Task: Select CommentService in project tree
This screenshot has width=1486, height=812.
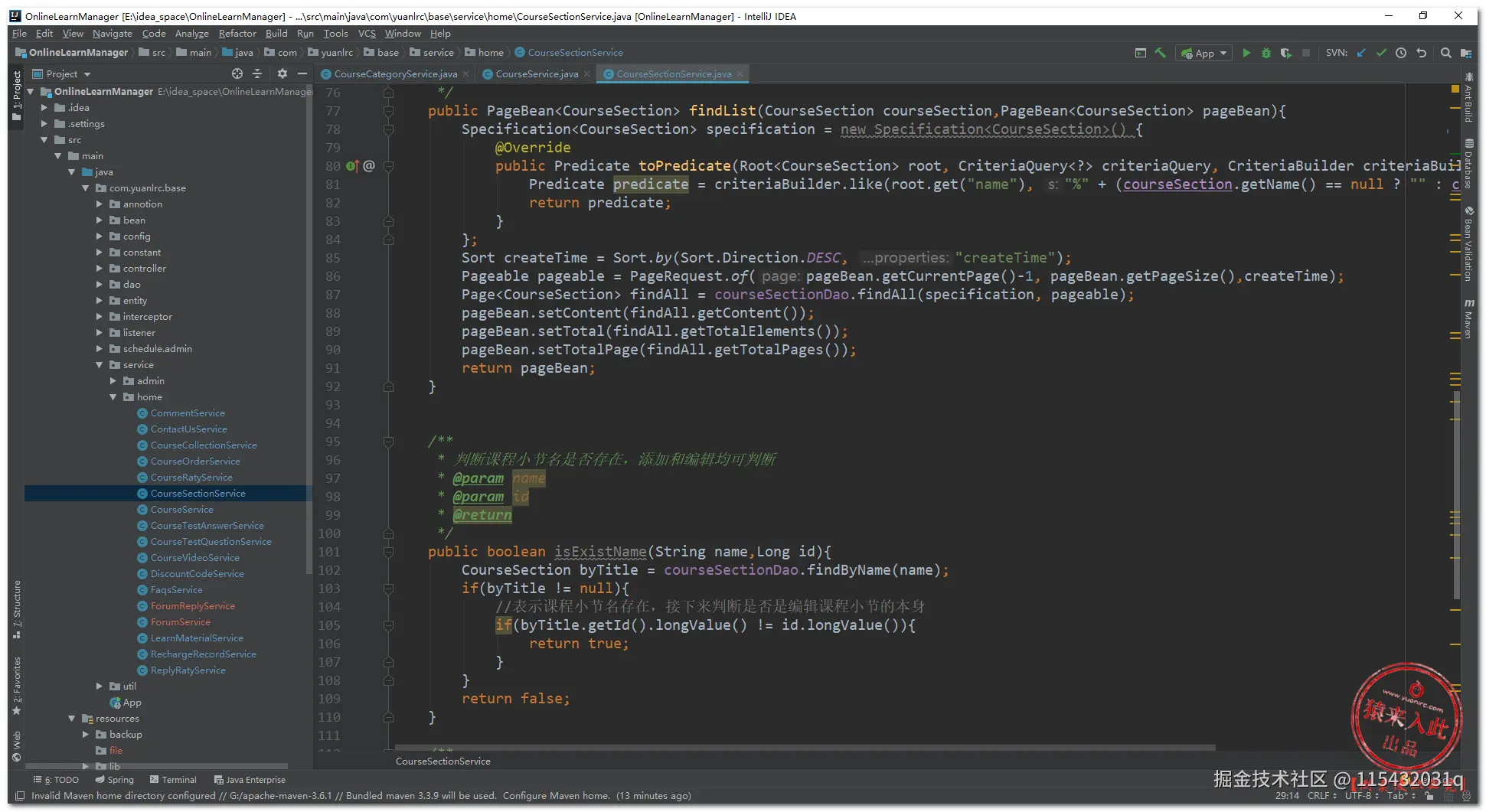Action: coord(188,413)
